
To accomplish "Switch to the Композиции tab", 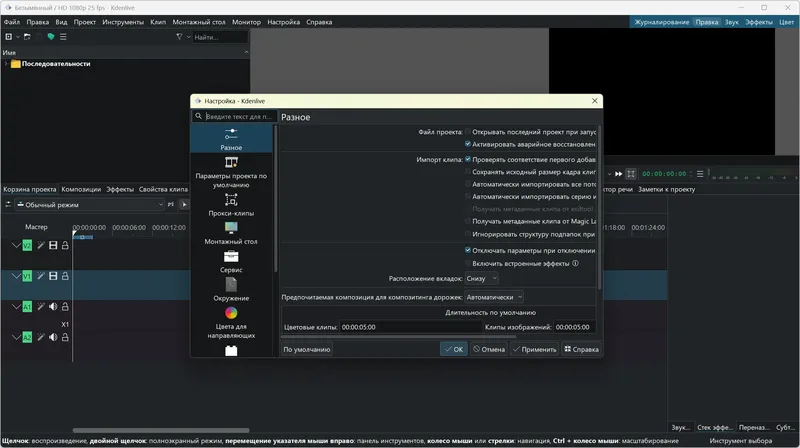I will coord(81,189).
